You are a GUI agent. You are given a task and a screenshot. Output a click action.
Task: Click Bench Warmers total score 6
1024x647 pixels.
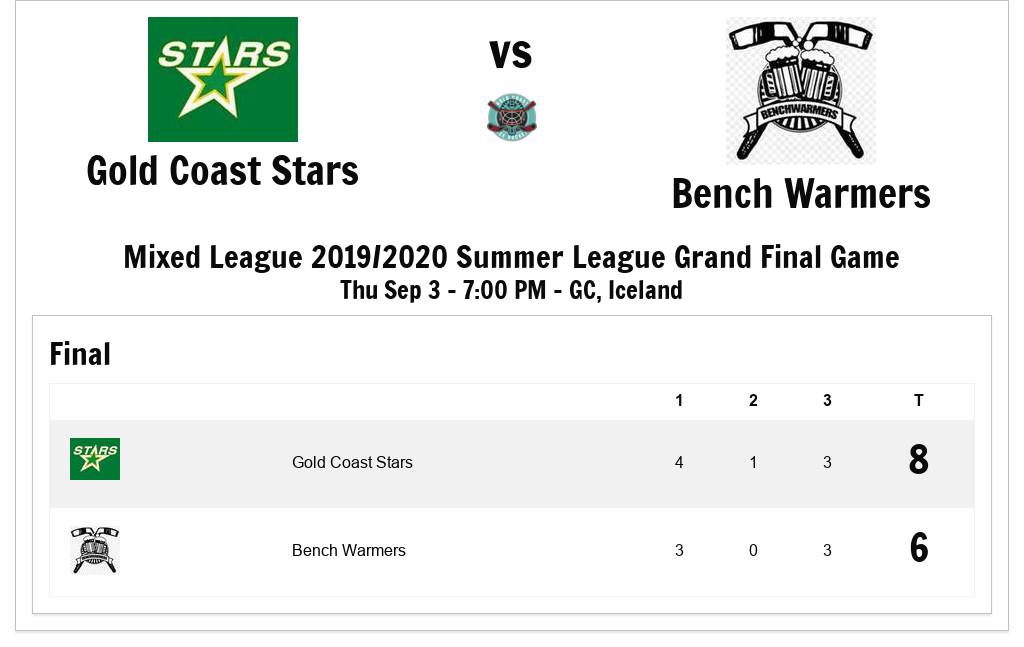(918, 549)
